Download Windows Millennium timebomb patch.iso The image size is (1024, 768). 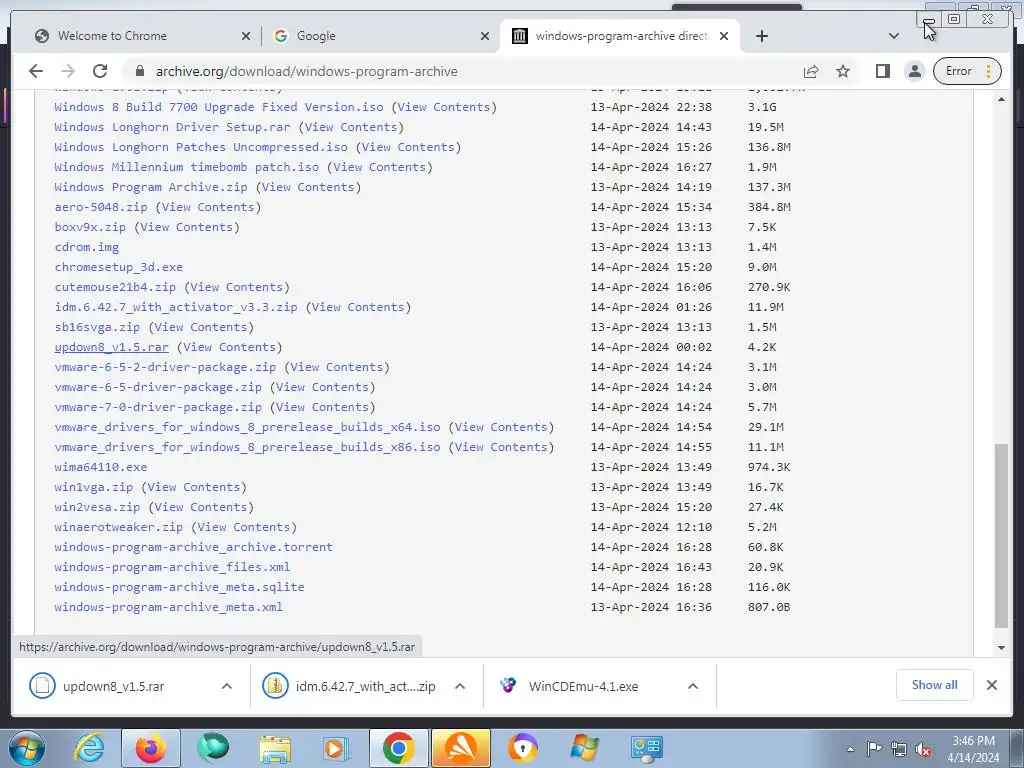pos(187,167)
